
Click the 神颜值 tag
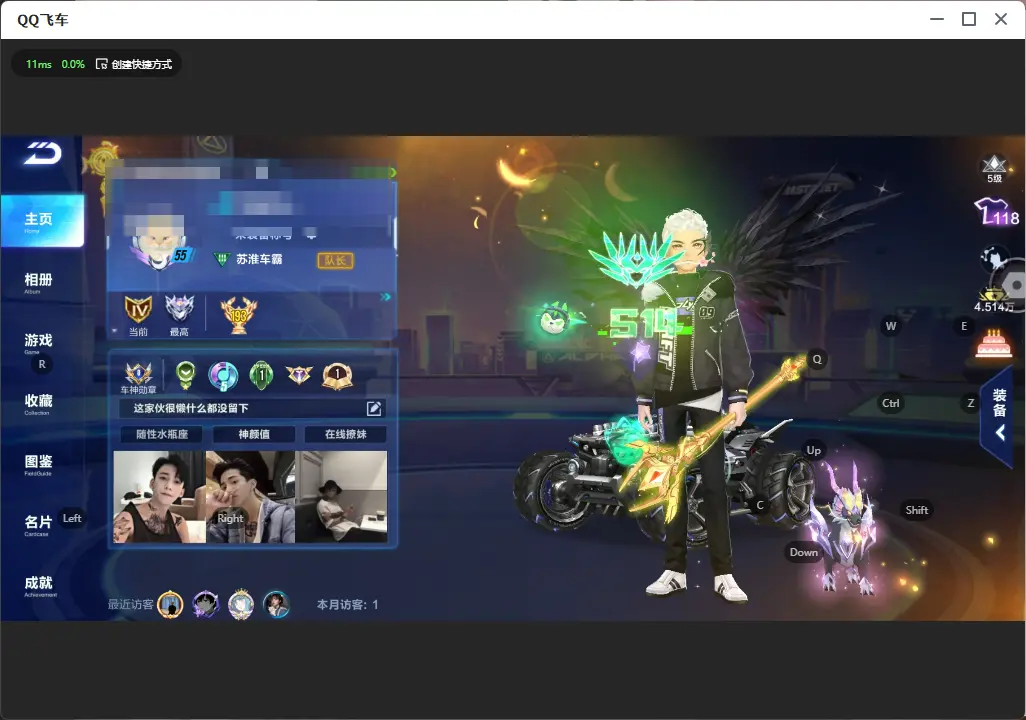(254, 434)
